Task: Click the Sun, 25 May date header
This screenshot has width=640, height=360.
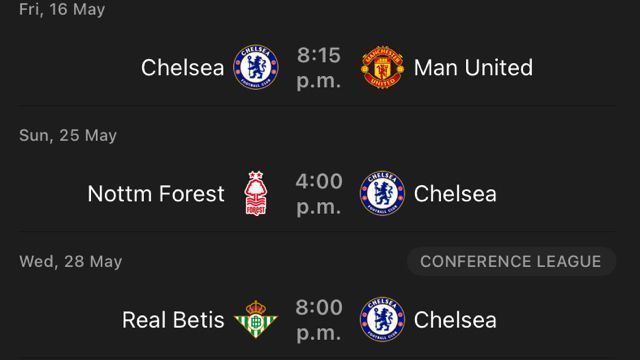Action: (x=68, y=136)
